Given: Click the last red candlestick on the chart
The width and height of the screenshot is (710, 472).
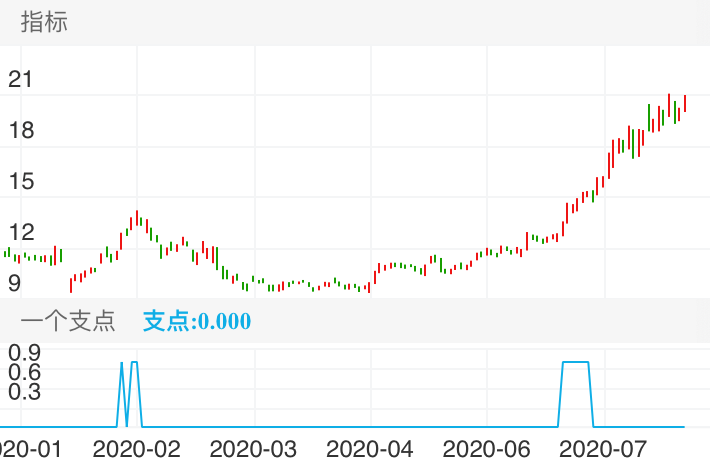Looking at the screenshot, I should (x=685, y=103).
